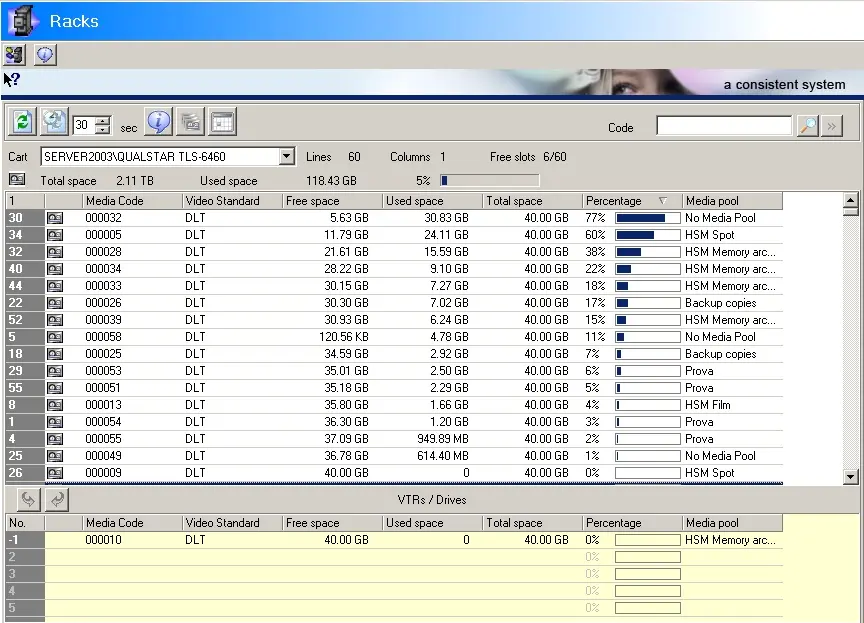Increase the refresh seconds spinner value
This screenshot has width=864, height=623.
(x=102, y=120)
